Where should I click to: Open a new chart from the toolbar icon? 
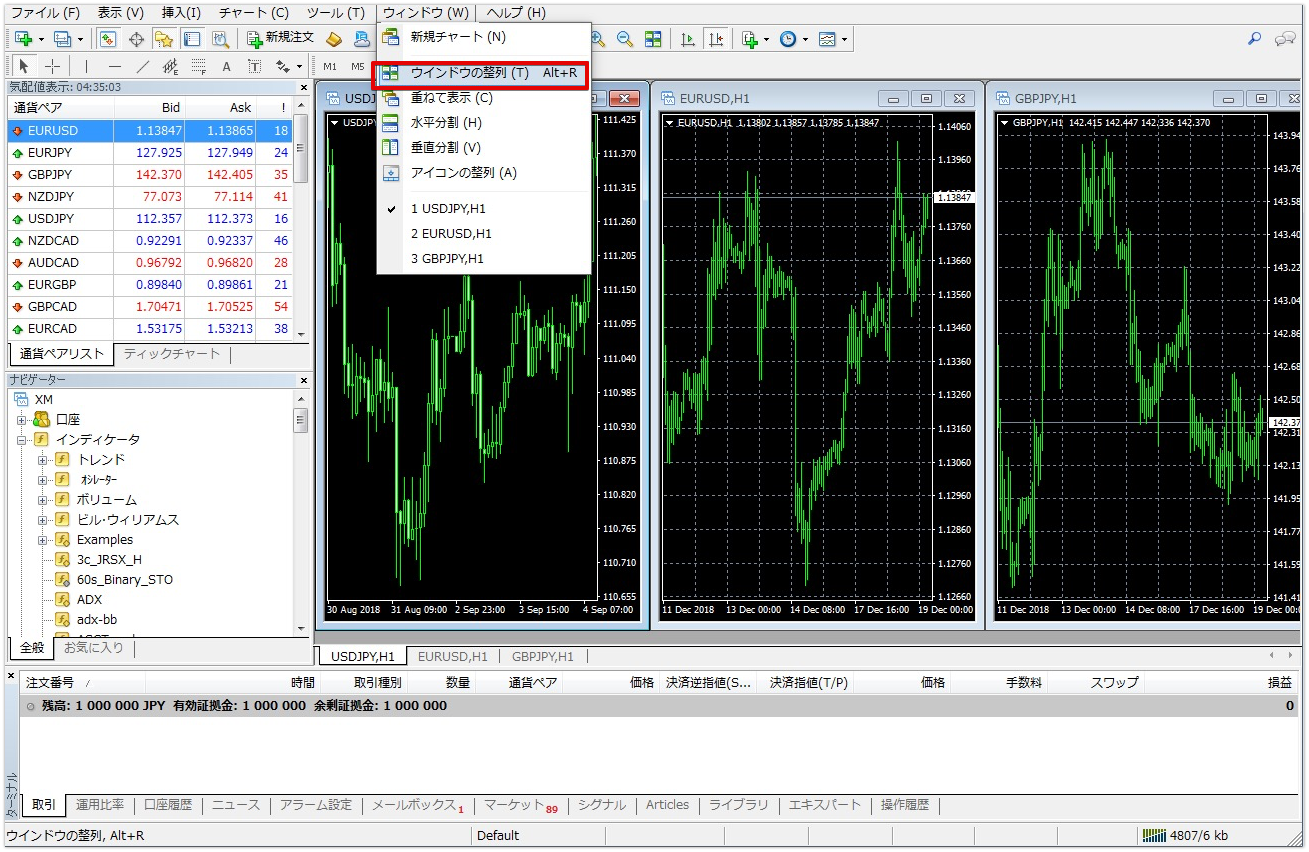[24, 38]
